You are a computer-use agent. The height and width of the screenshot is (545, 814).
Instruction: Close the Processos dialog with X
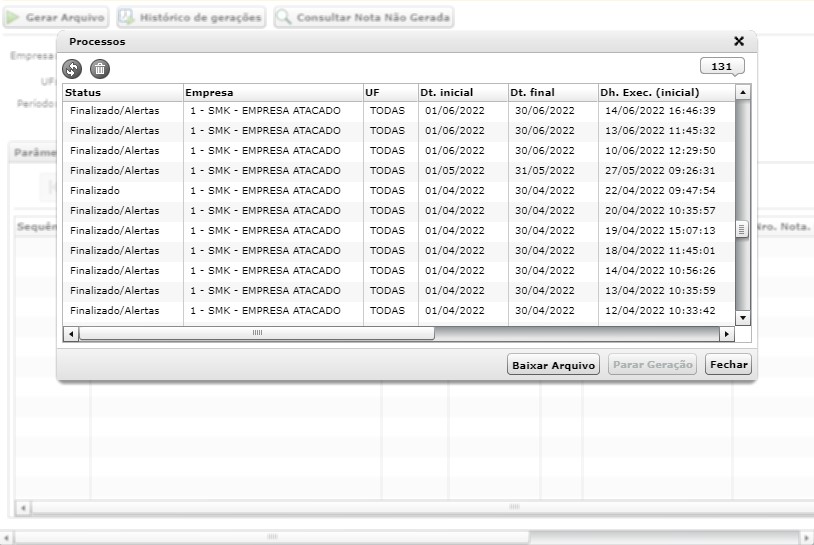tap(739, 41)
